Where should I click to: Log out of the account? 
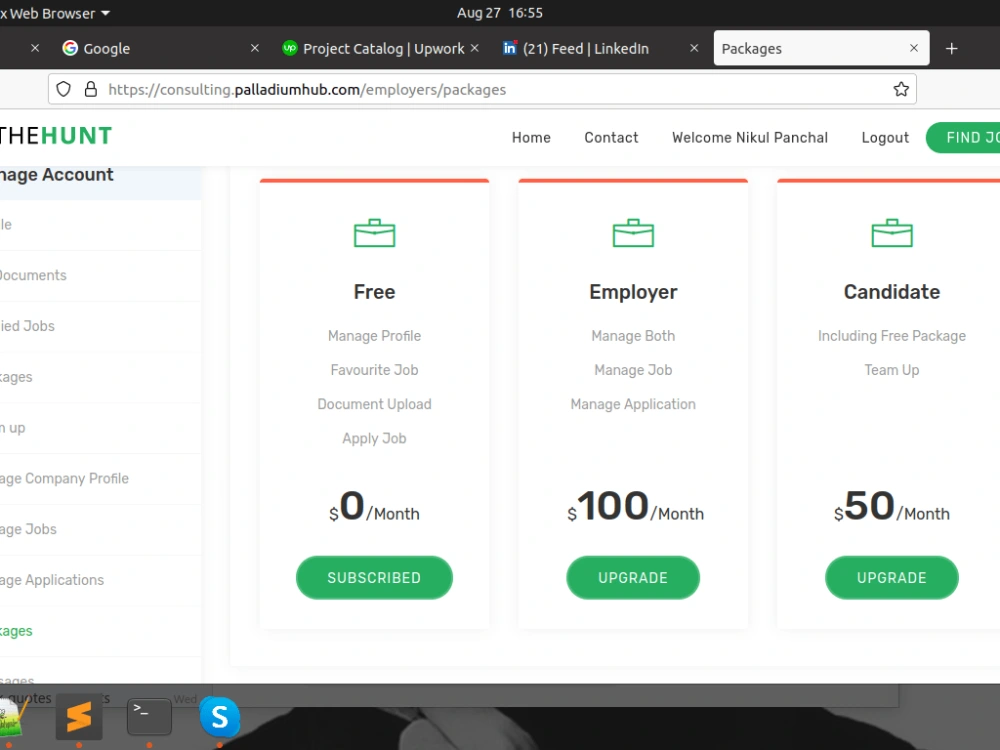coord(884,138)
